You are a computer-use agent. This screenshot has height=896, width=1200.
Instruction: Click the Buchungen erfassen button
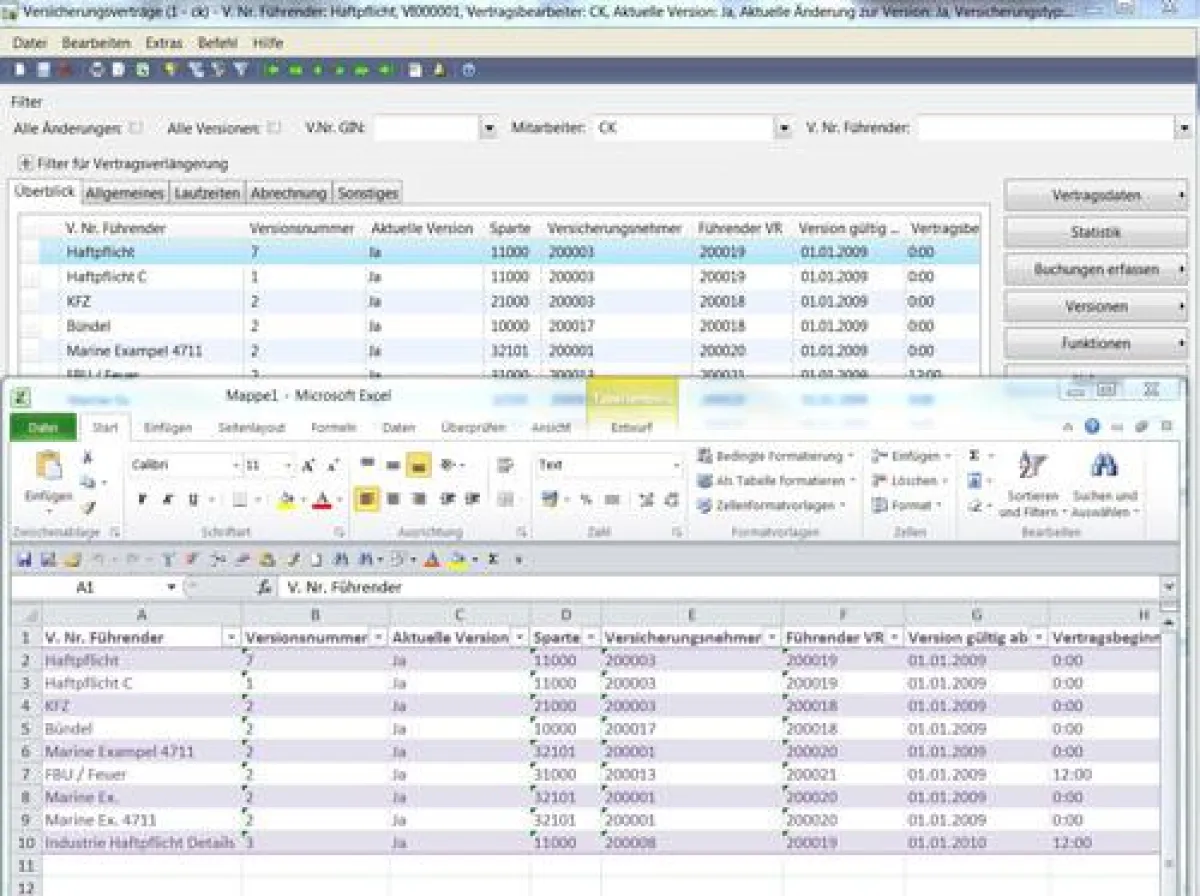[x=1095, y=269]
